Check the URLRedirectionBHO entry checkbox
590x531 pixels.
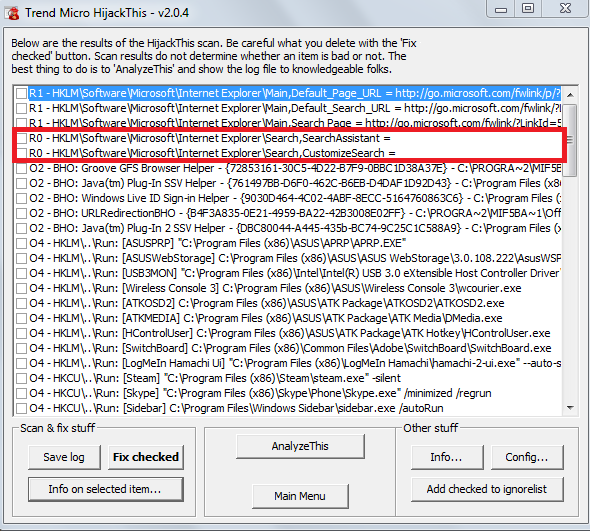22,213
